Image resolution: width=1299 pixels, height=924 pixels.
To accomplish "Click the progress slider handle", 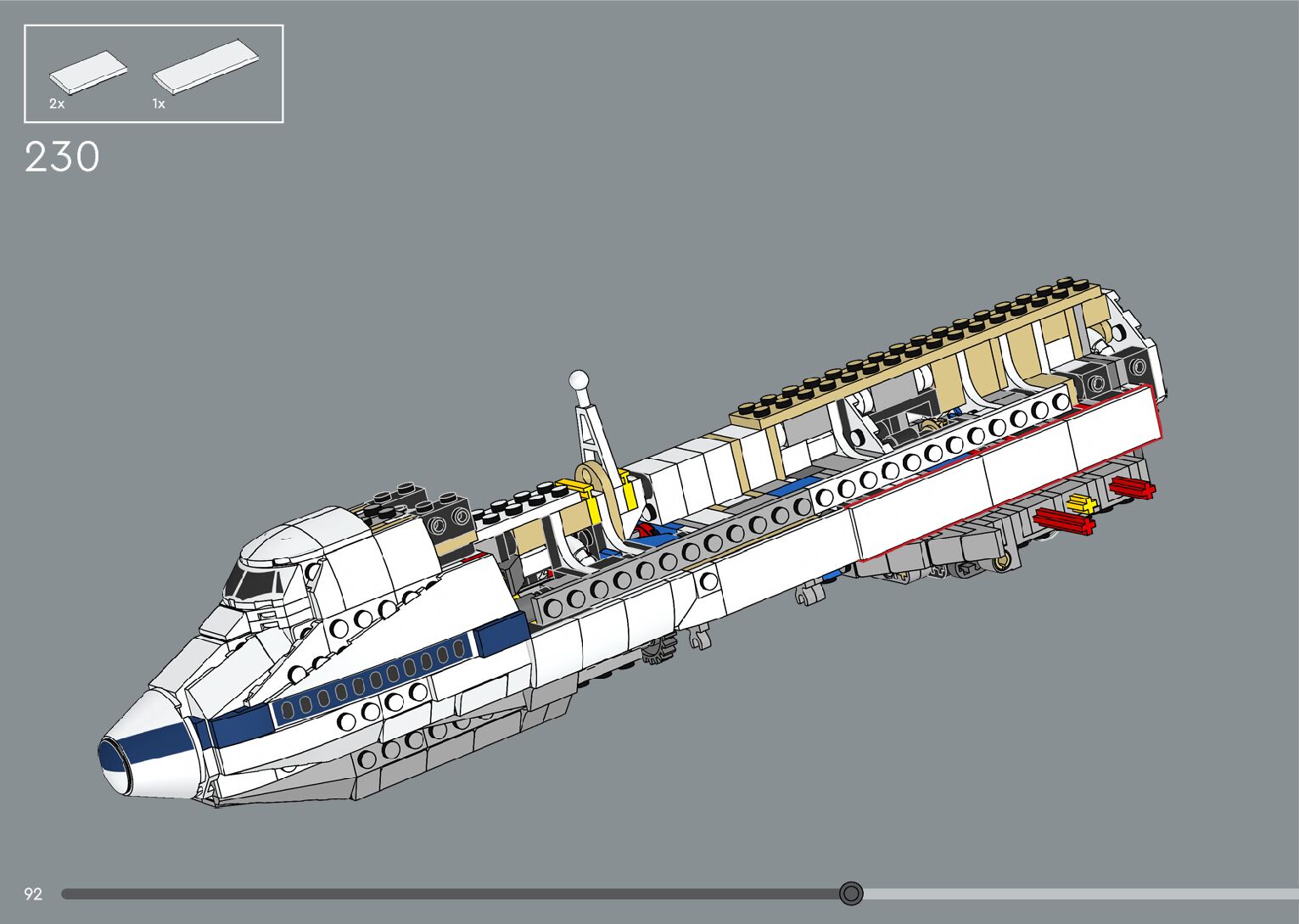I will tap(851, 893).
